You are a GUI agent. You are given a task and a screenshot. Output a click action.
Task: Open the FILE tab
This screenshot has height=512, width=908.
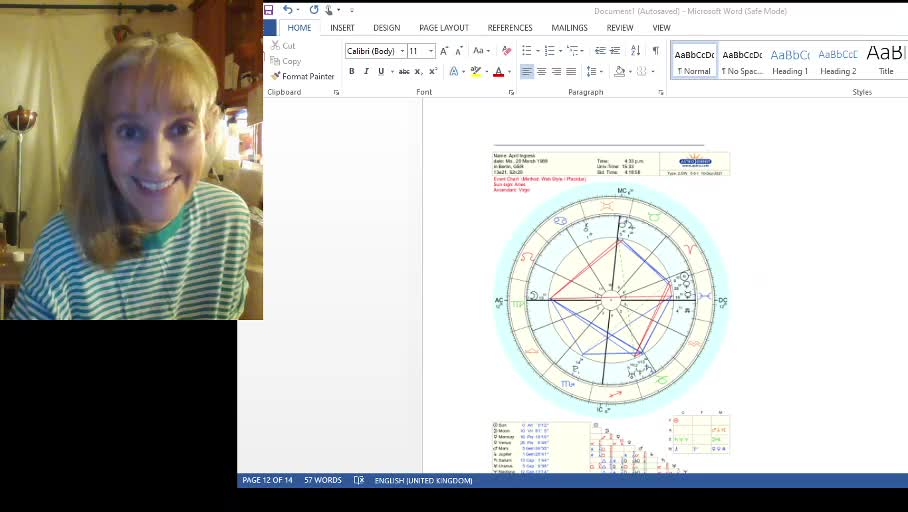pos(269,27)
